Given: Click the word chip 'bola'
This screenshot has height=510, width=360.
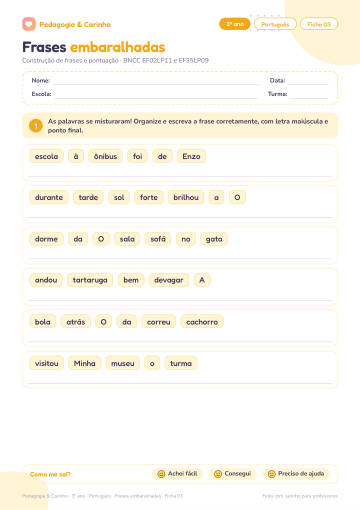Looking at the screenshot, I should coord(43,322).
